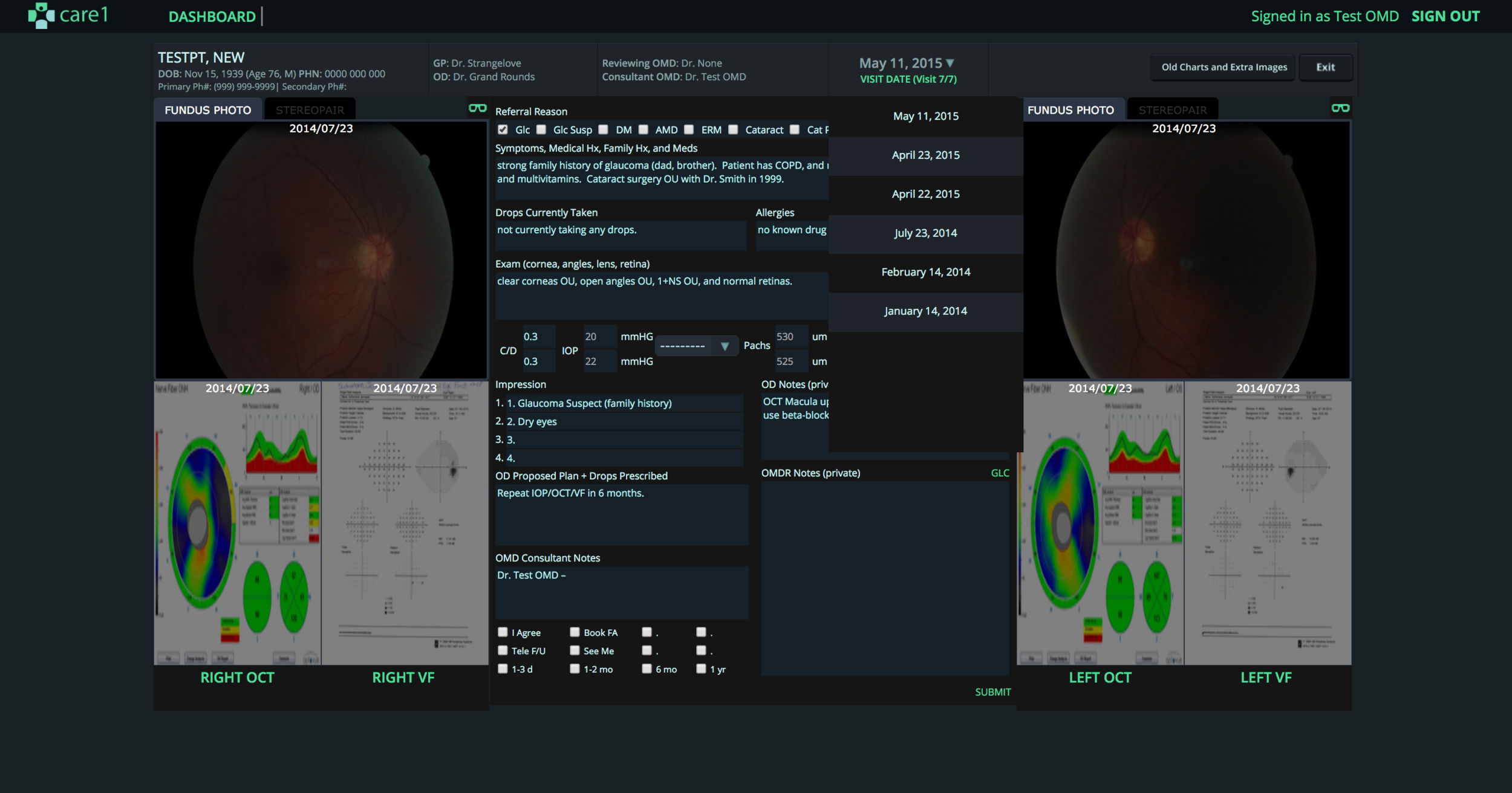Click the Impression line 4 field
The width and height of the screenshot is (1512, 793).
624,458
